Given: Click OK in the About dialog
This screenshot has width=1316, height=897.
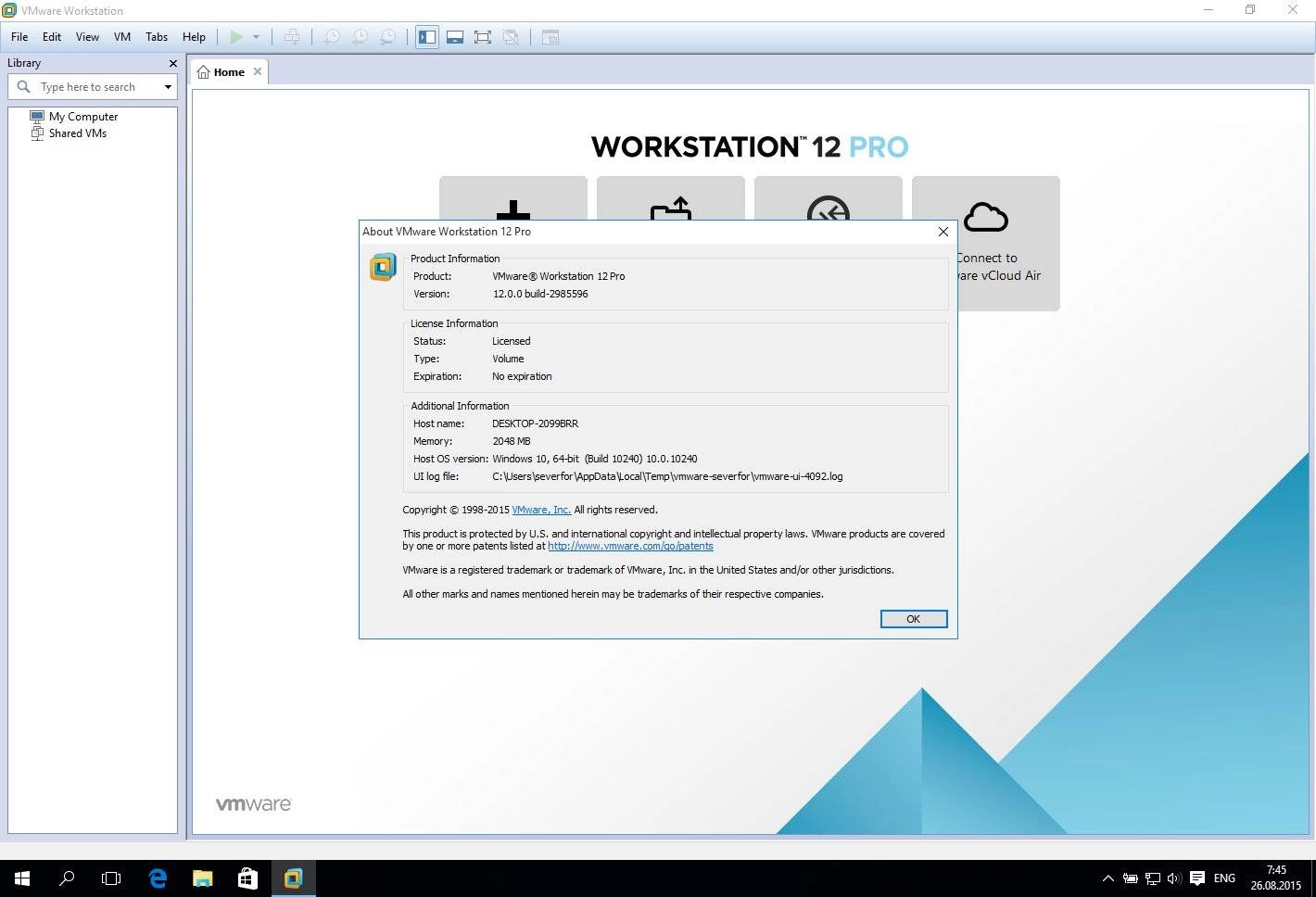Looking at the screenshot, I should tap(913, 619).
